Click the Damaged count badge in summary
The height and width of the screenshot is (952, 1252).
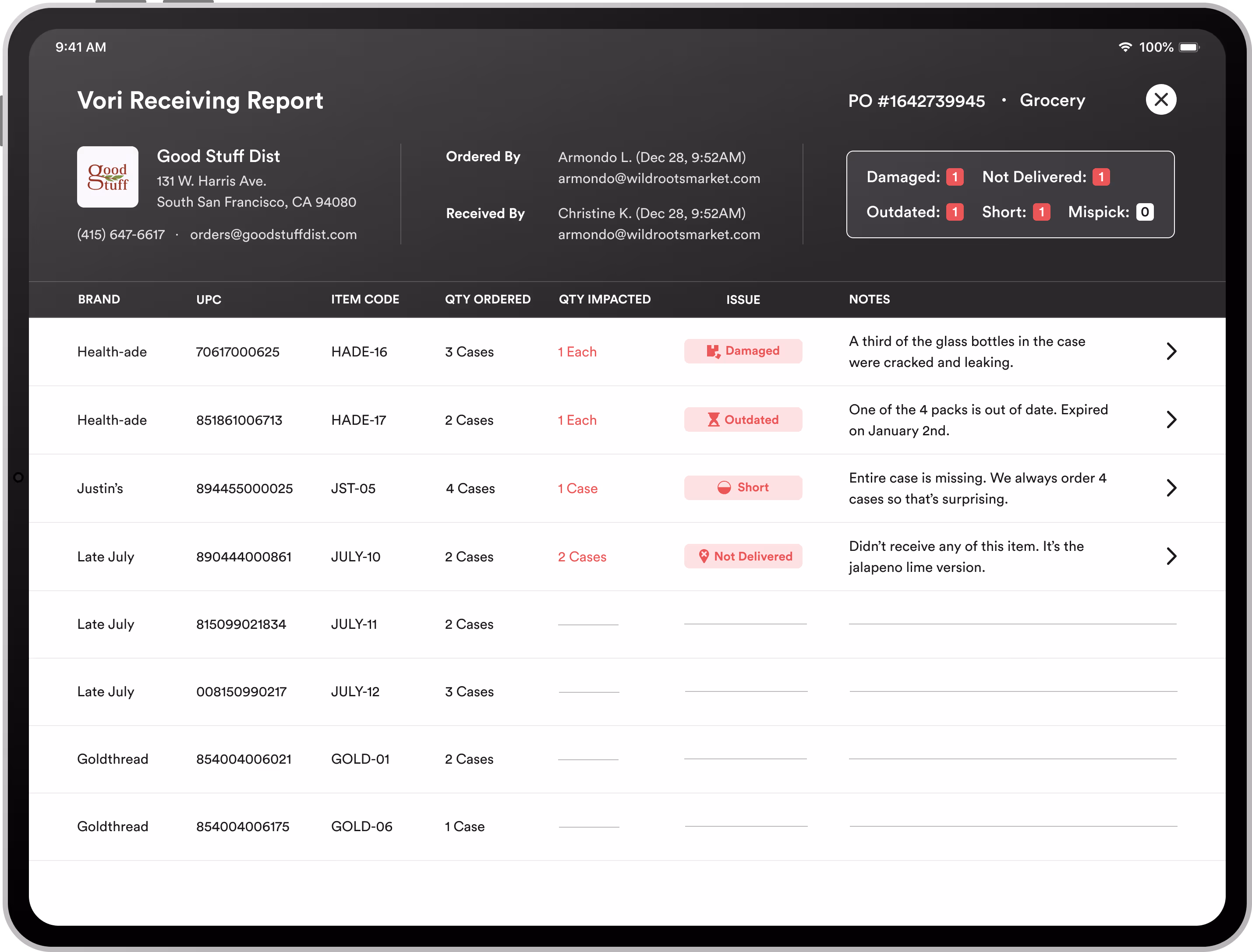pos(955,177)
